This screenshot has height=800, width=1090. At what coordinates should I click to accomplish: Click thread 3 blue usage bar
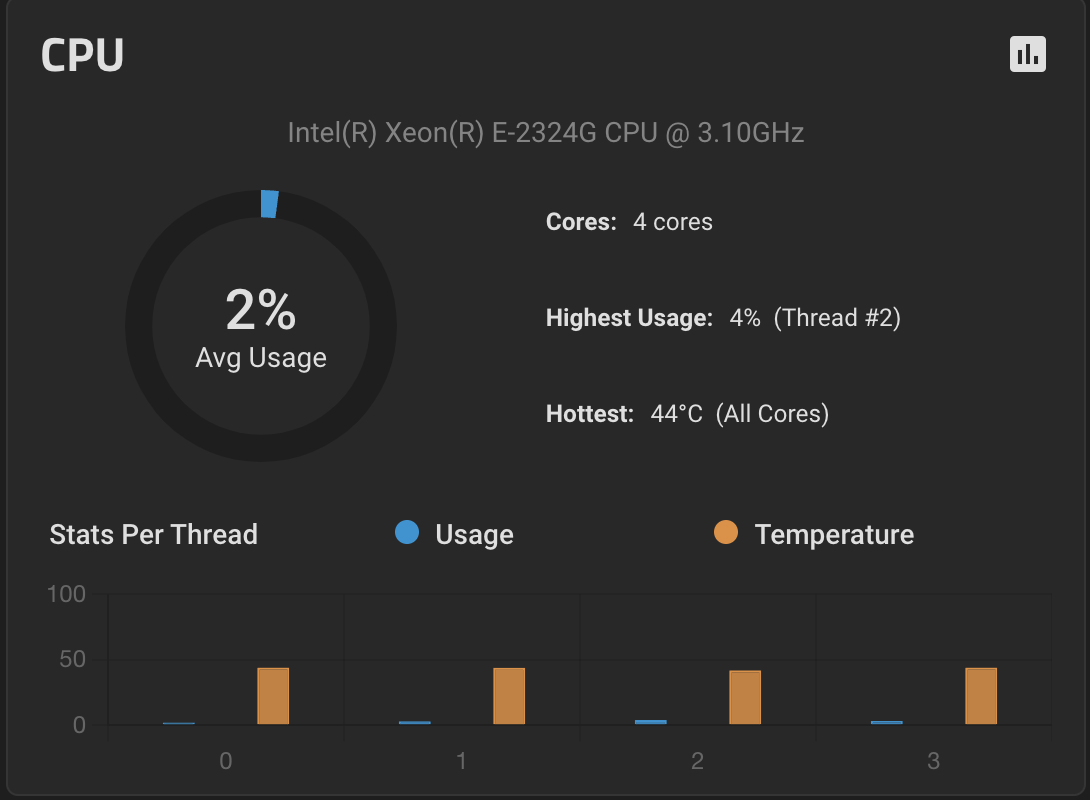[887, 723]
